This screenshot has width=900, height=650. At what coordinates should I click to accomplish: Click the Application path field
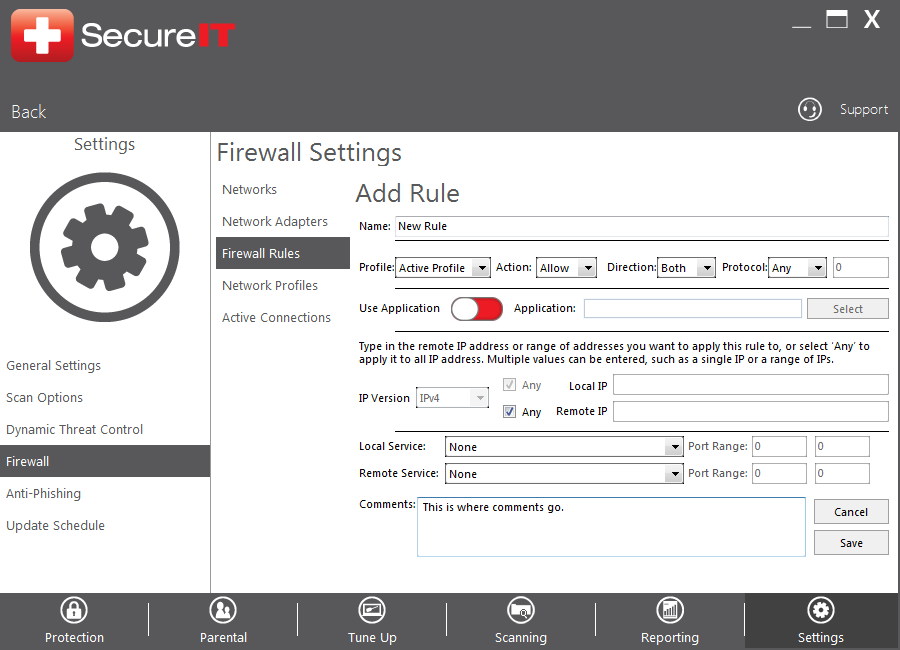click(693, 309)
